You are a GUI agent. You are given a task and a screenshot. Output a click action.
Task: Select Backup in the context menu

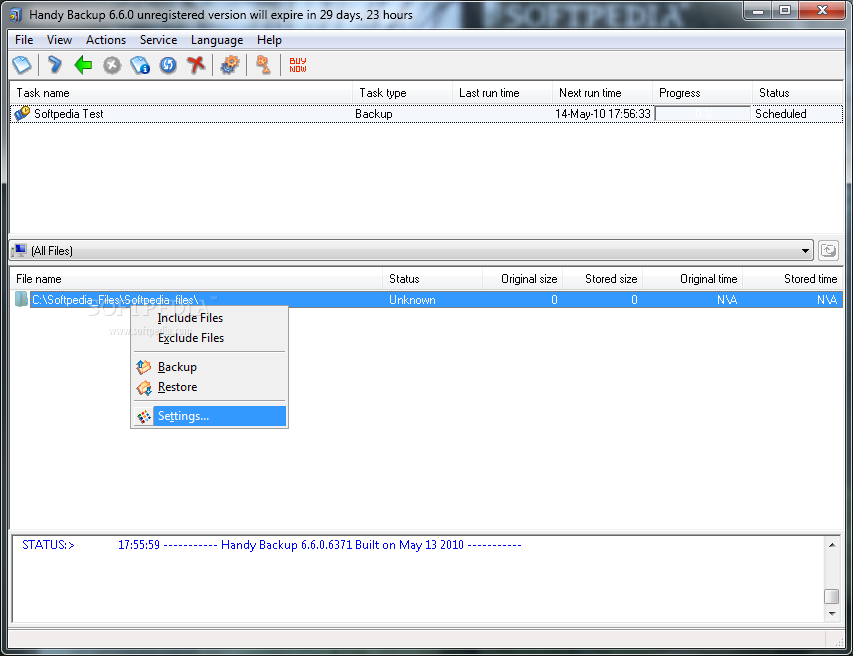(x=209, y=367)
